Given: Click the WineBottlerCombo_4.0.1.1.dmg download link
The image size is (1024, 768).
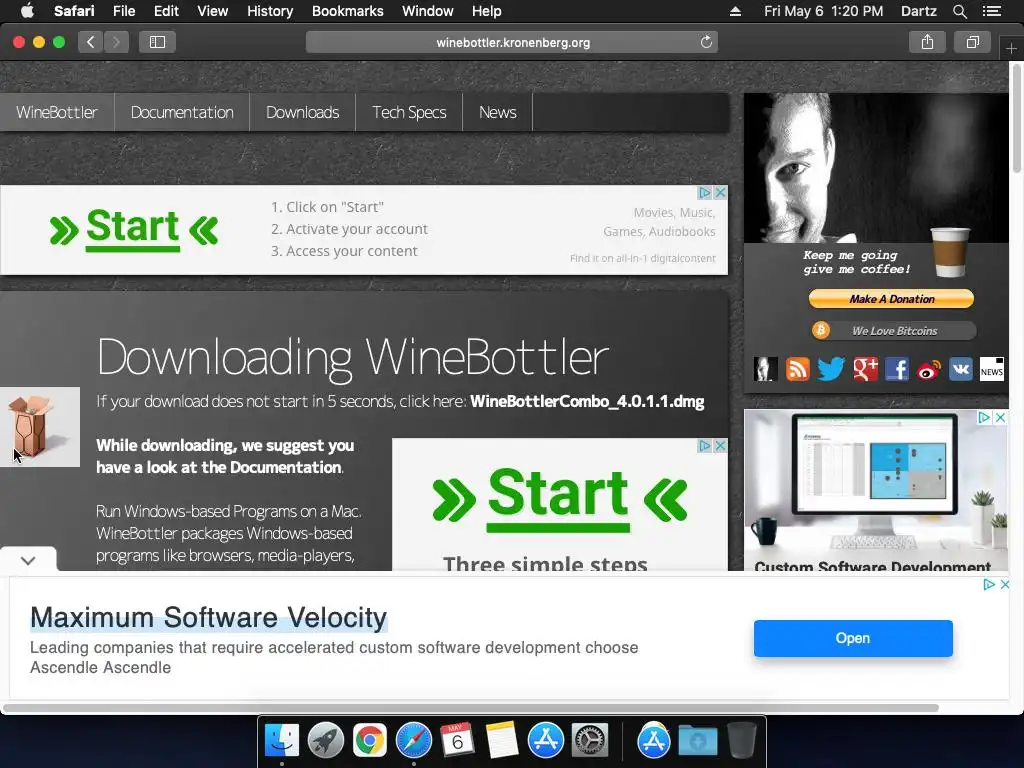Looking at the screenshot, I should [x=587, y=401].
